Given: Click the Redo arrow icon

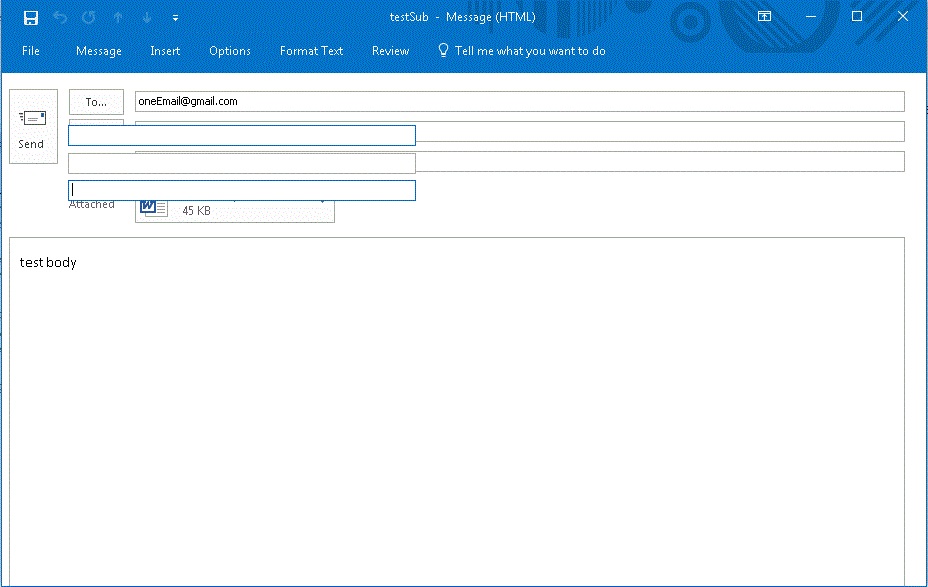Looking at the screenshot, I should (89, 17).
